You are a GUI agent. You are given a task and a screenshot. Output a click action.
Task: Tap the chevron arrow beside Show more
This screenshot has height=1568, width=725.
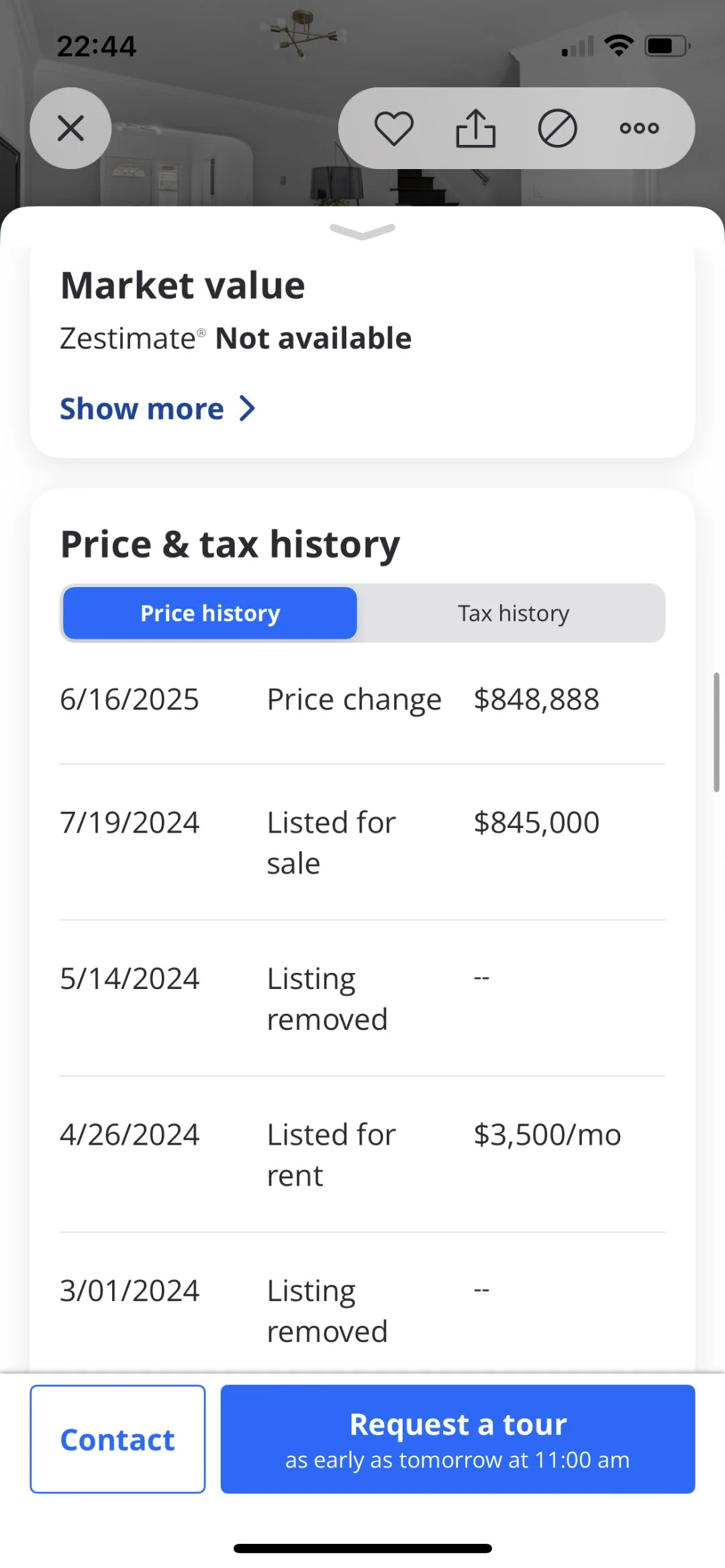coord(247,409)
